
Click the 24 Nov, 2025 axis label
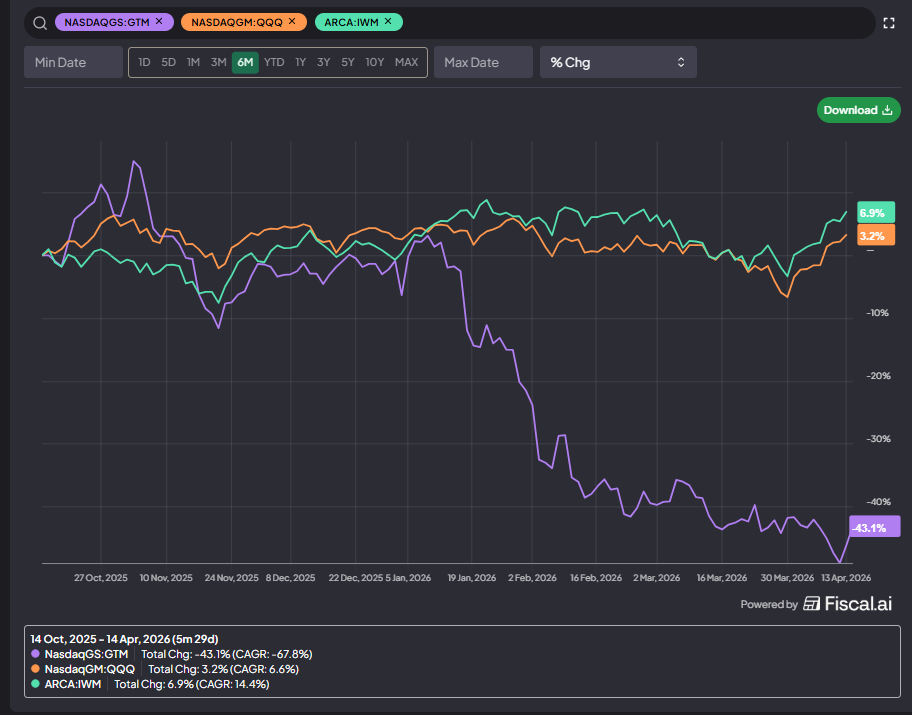(231, 578)
